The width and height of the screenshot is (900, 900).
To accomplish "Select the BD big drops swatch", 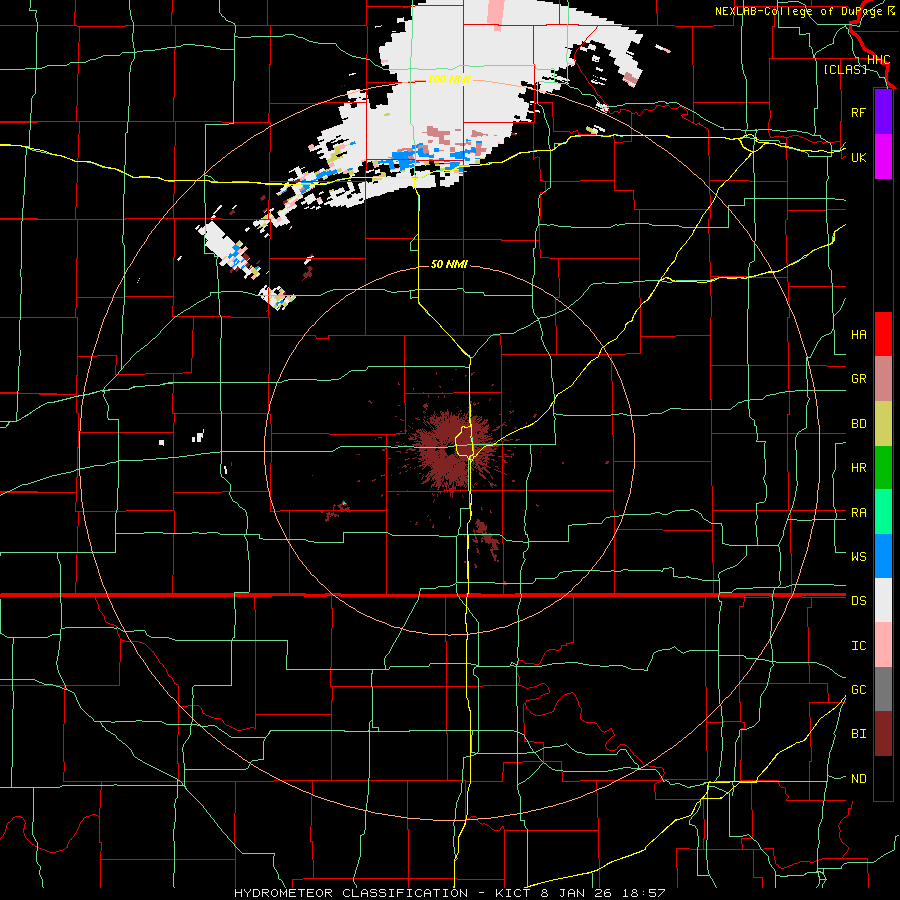I will [883, 424].
